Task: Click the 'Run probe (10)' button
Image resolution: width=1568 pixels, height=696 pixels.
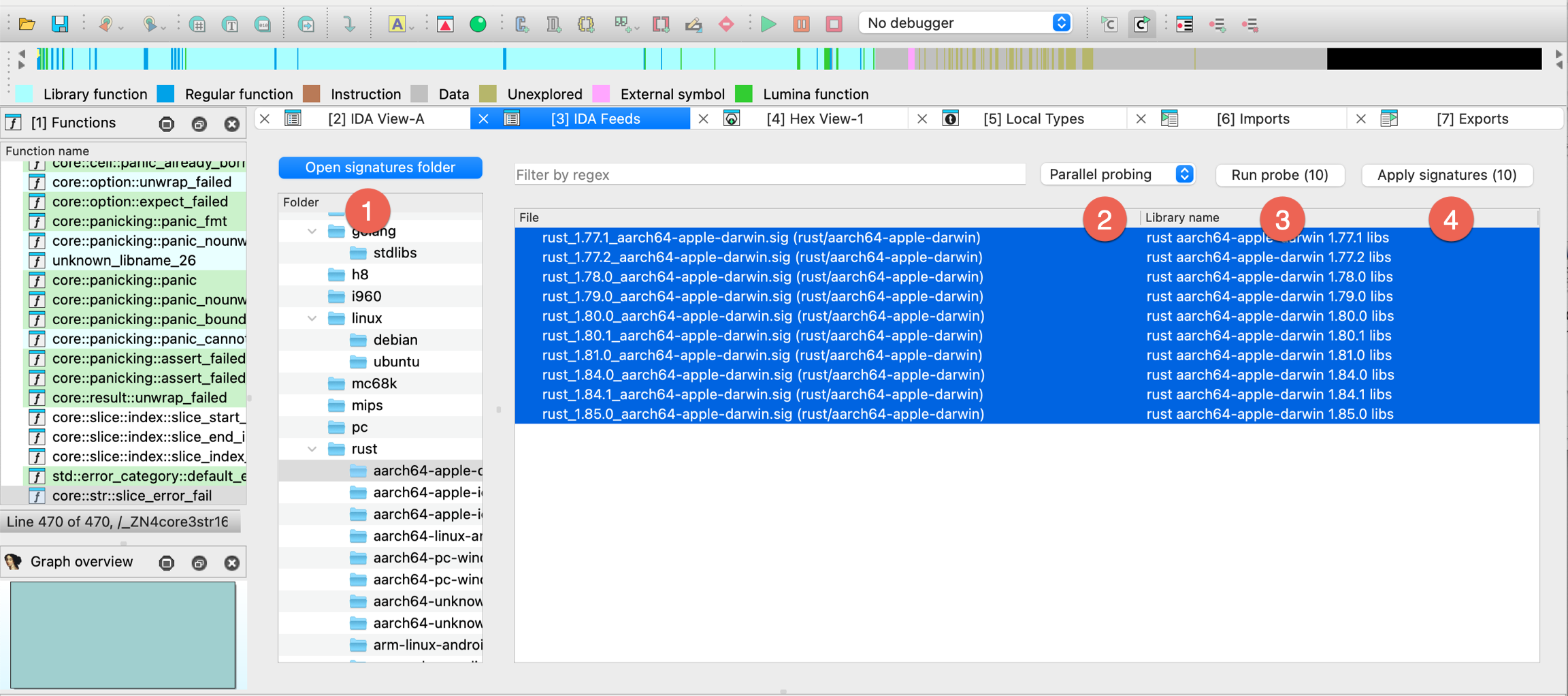Action: 1279,175
